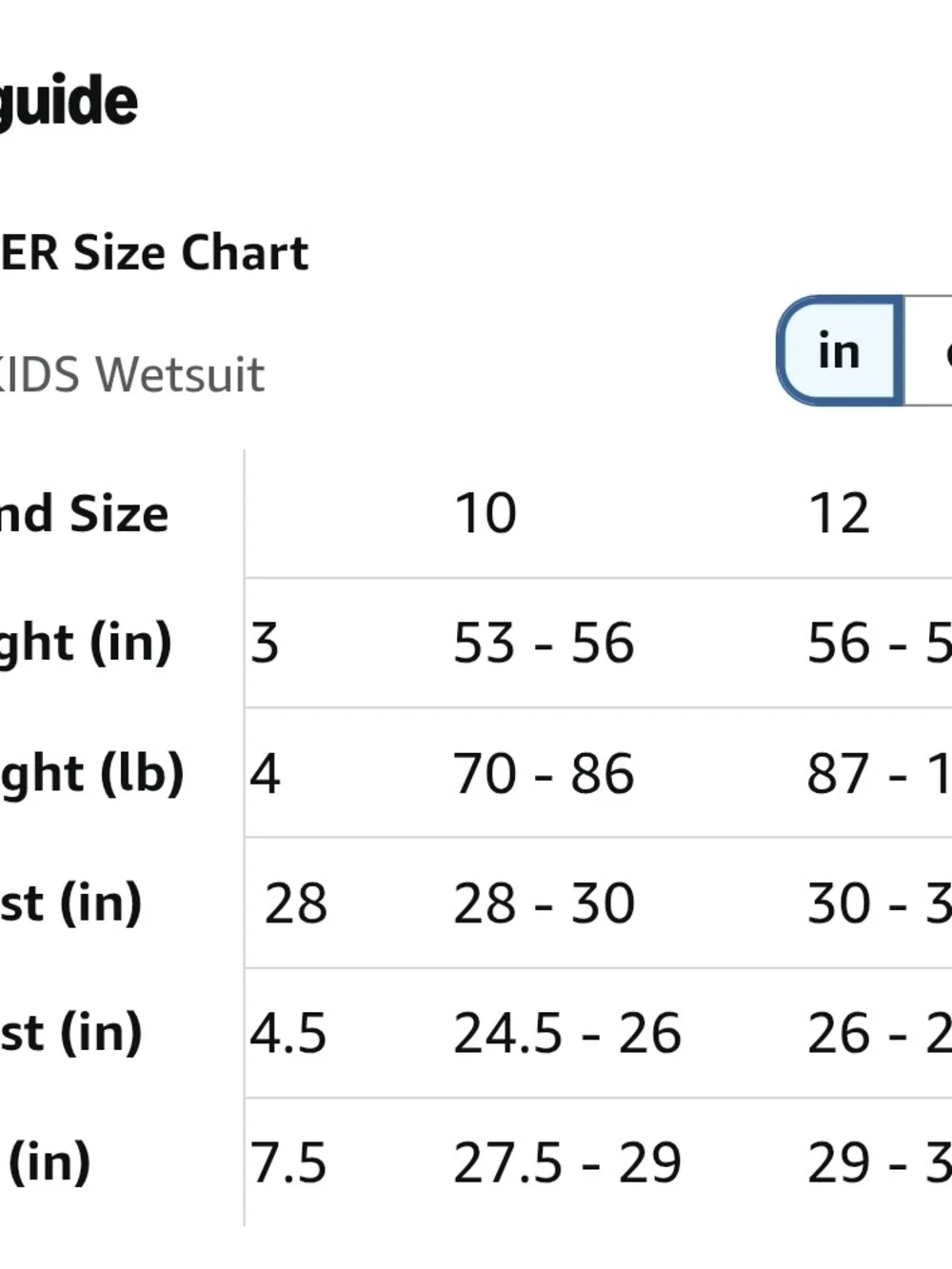Image resolution: width=952 pixels, height=1269 pixels.
Task: Select the size 12 column header
Action: tap(839, 513)
